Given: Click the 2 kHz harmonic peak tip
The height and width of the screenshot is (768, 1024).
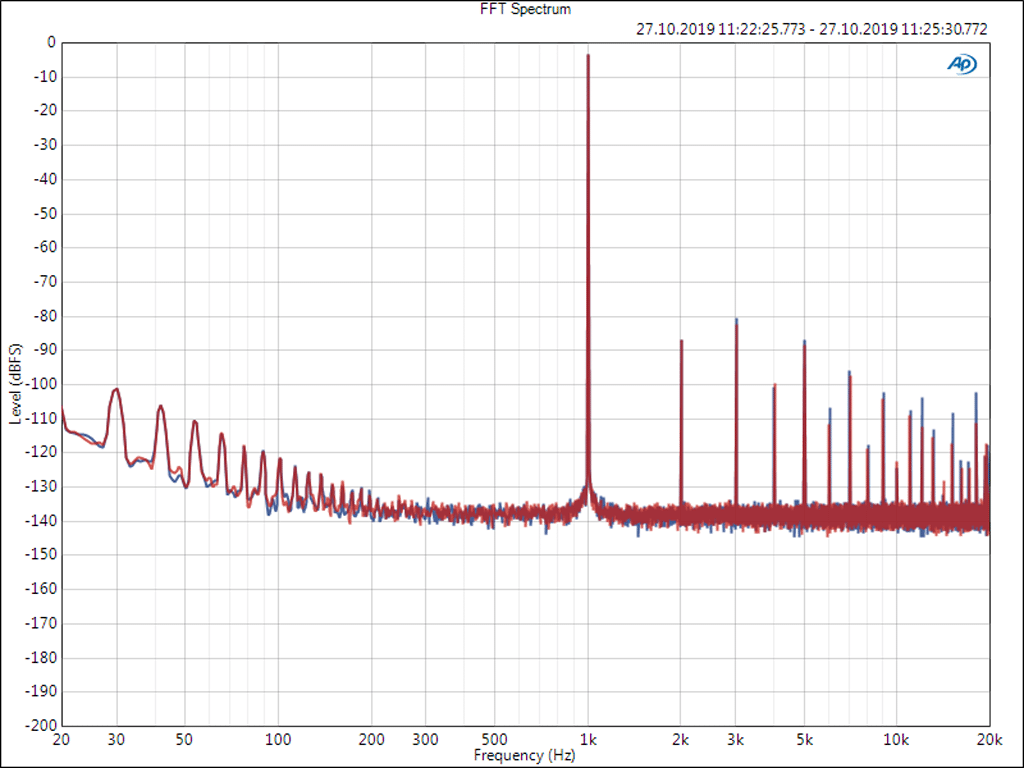Looking at the screenshot, I should [681, 341].
